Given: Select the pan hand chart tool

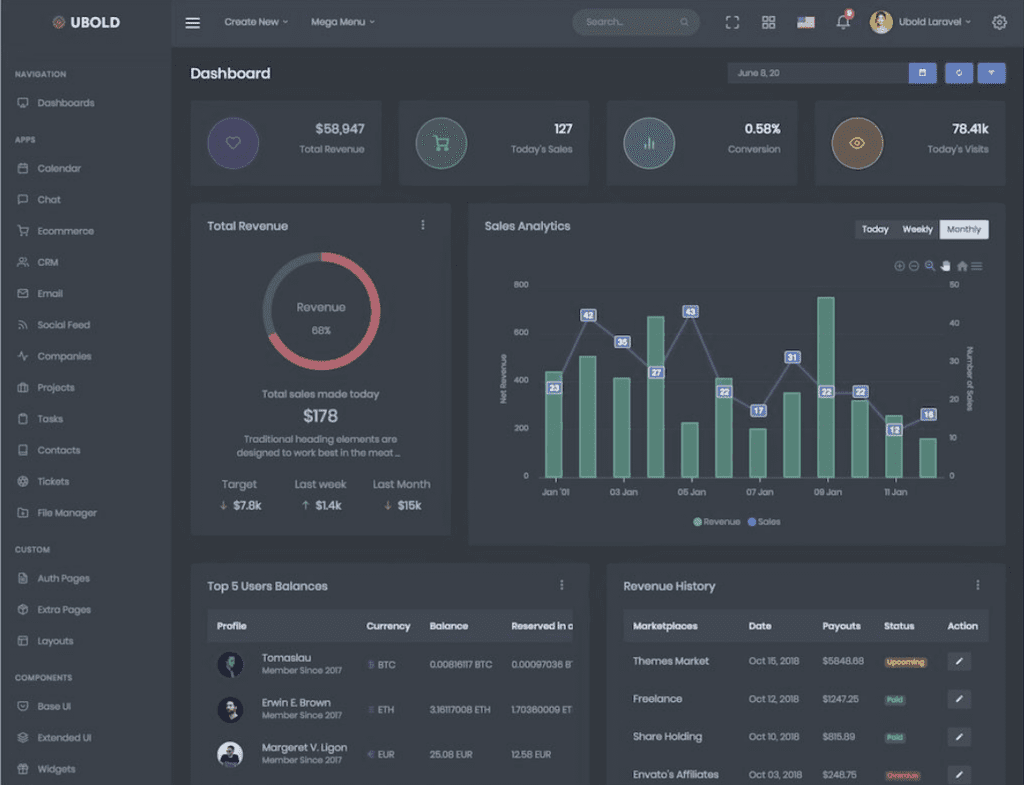Looking at the screenshot, I should (x=945, y=266).
